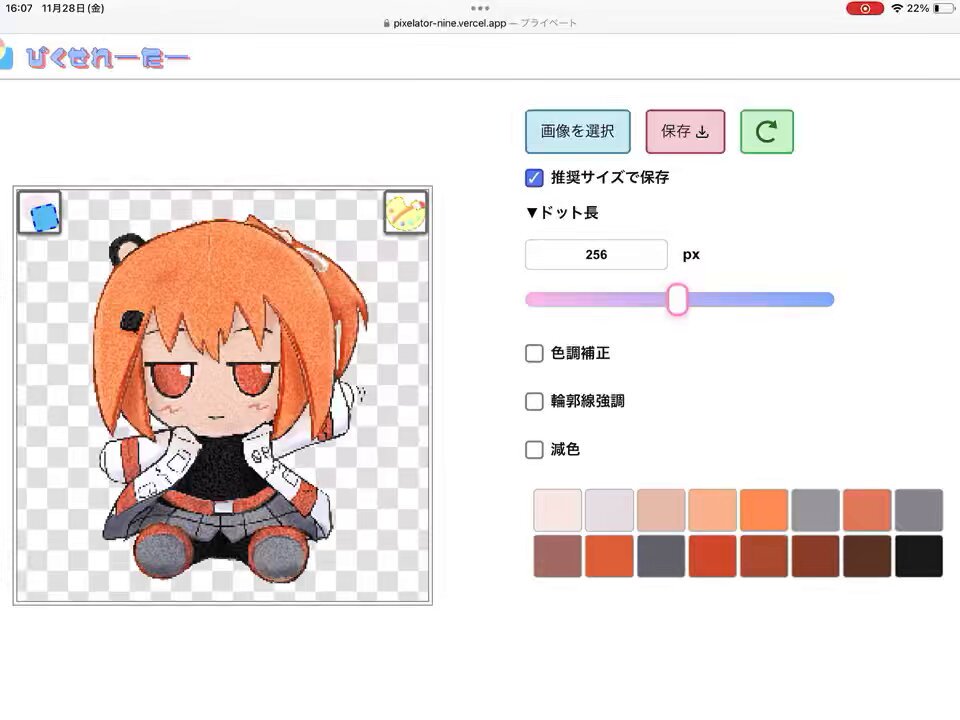The image size is (960, 720).
Task: Click the plush doll preview image
Action: pos(230,398)
